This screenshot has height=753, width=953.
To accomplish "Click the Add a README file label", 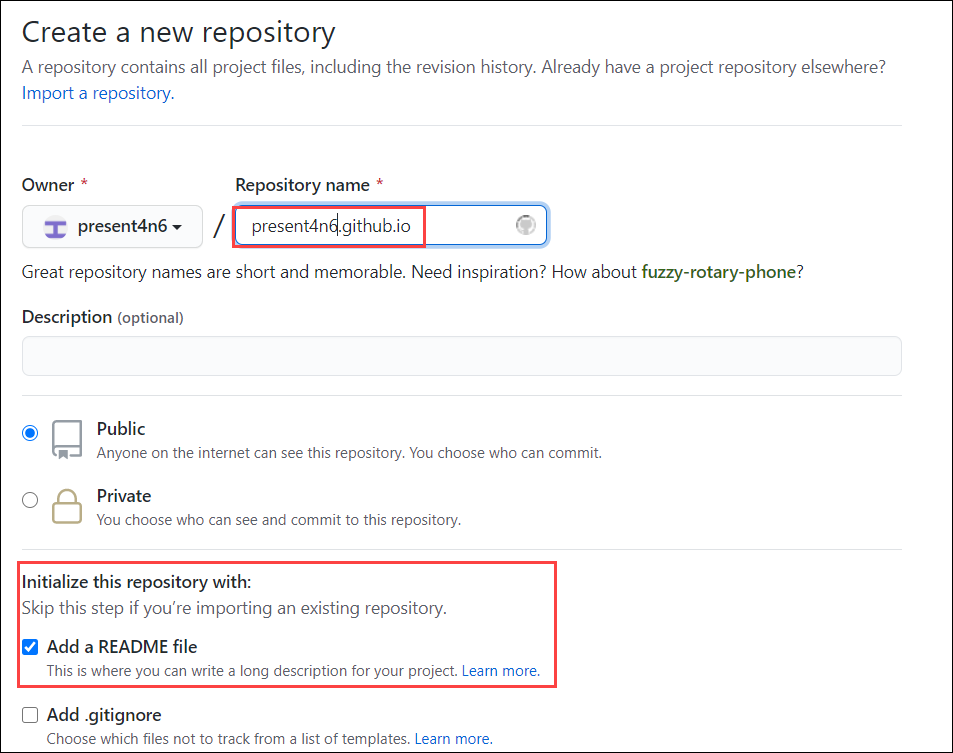I will coord(122,647).
